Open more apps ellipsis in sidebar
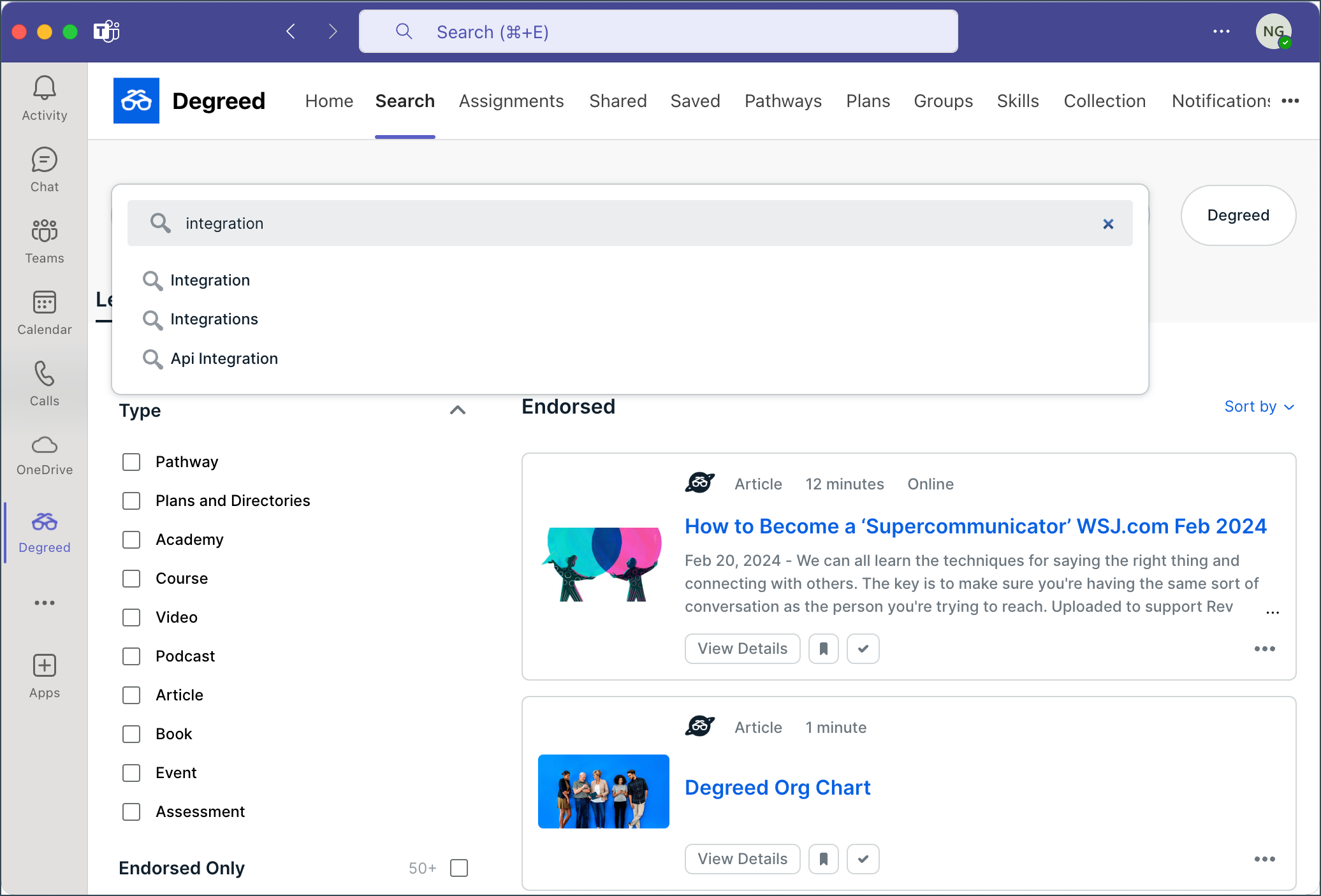 tap(44, 603)
